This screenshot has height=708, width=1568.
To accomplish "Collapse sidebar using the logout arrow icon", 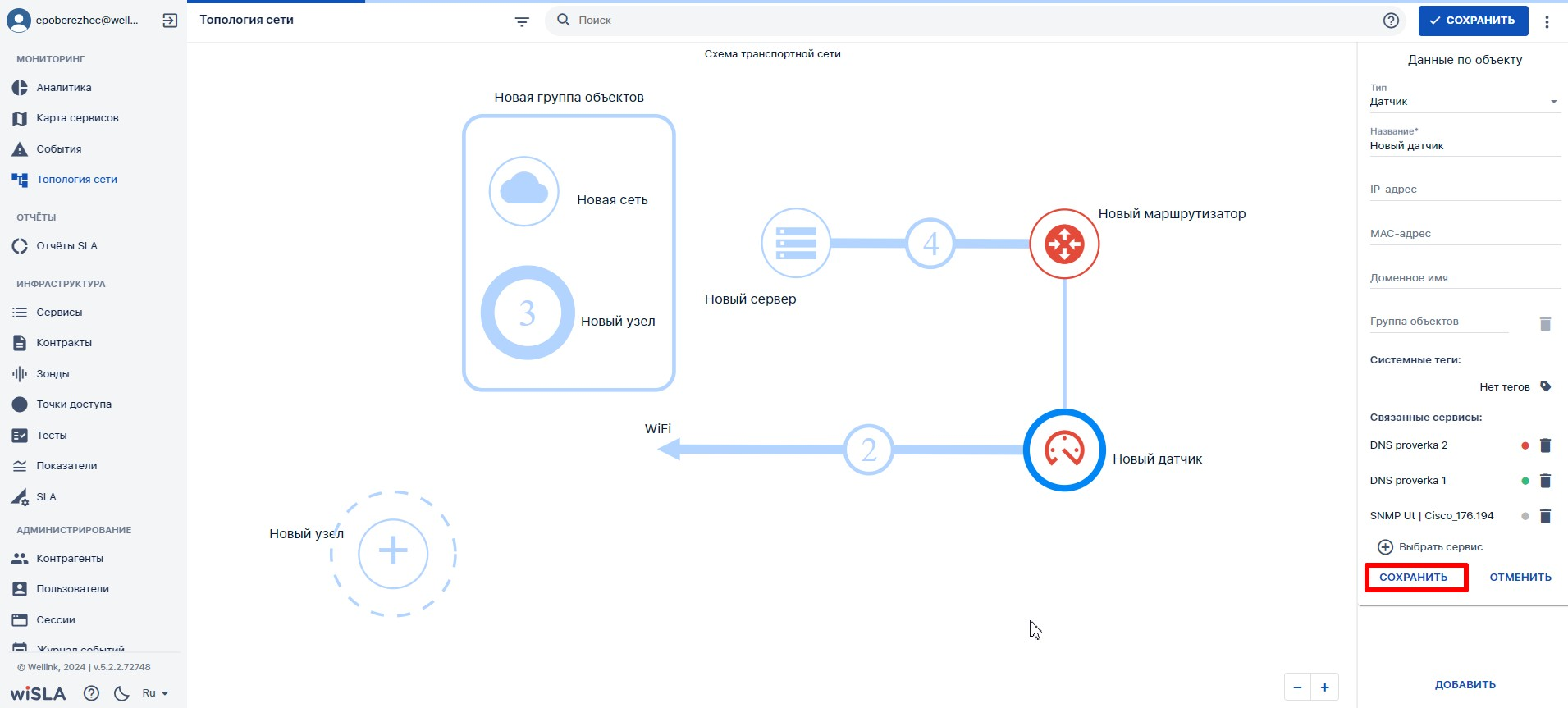I will coord(170,21).
